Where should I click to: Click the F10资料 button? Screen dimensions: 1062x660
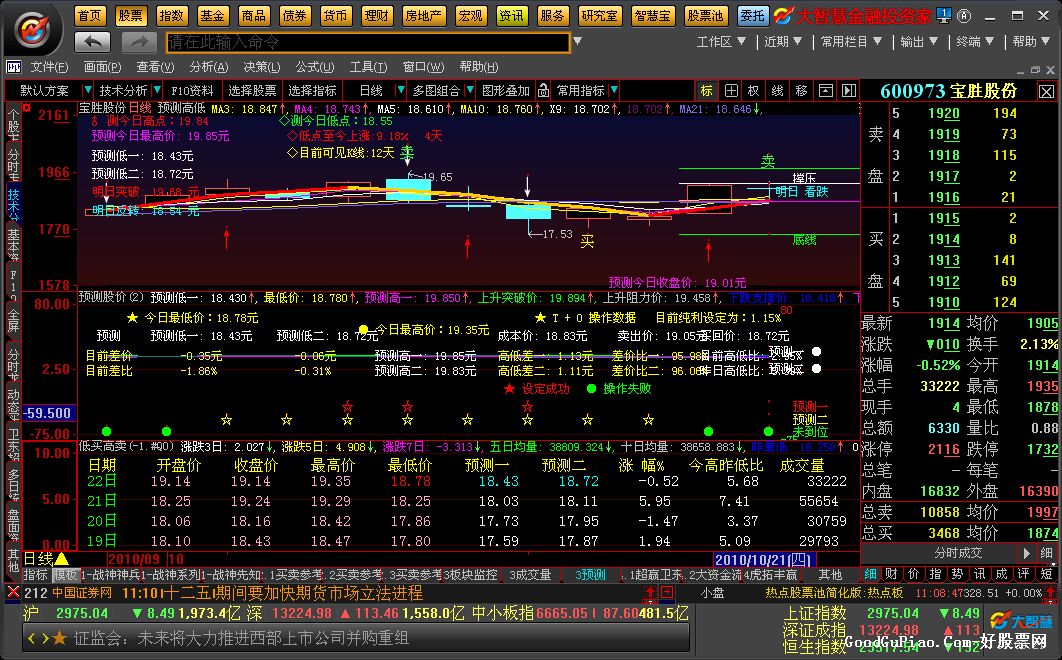click(192, 91)
